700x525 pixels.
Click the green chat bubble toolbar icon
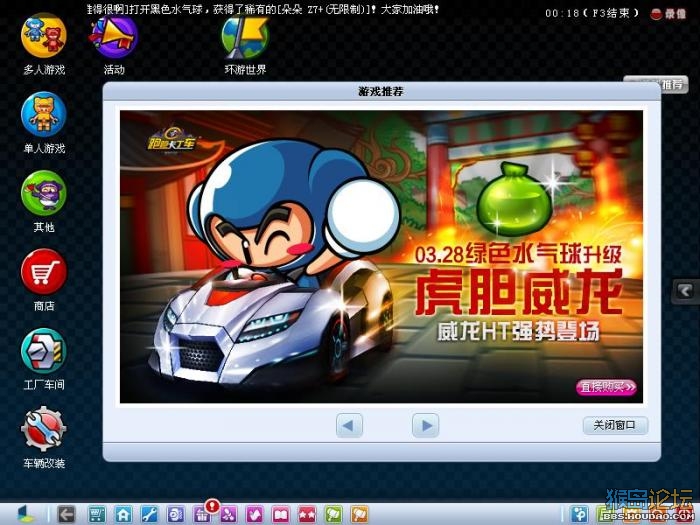(333, 515)
